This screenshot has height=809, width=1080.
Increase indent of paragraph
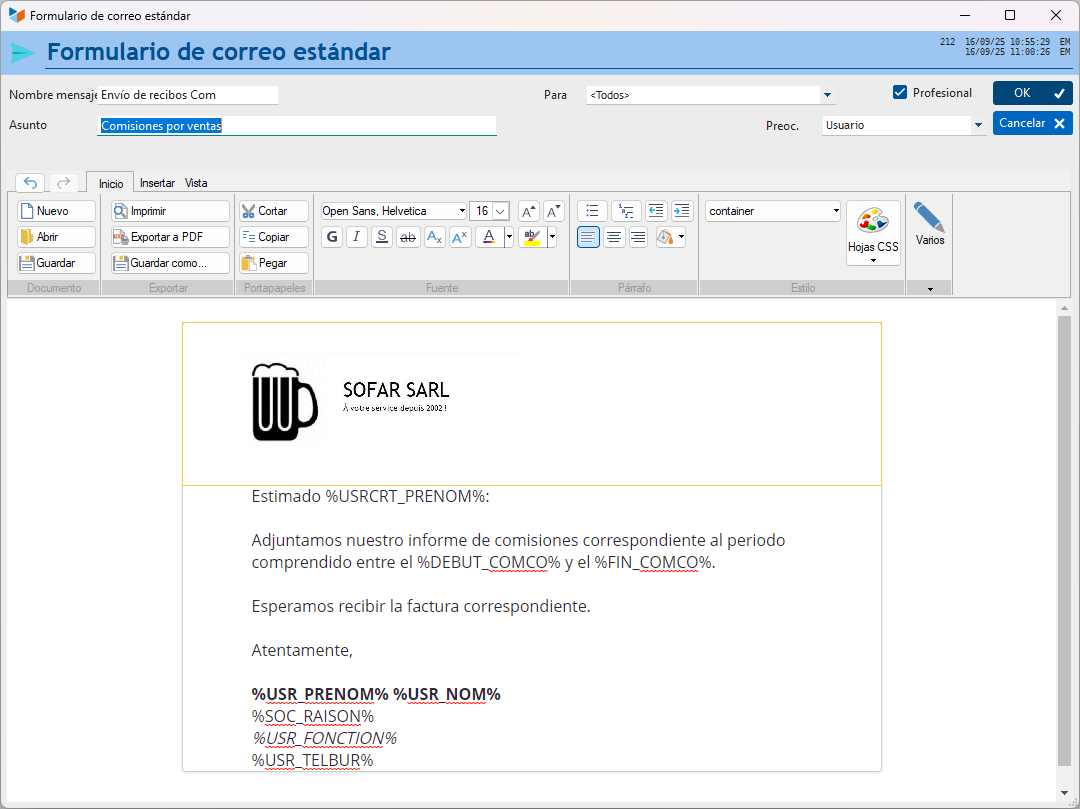[682, 211]
